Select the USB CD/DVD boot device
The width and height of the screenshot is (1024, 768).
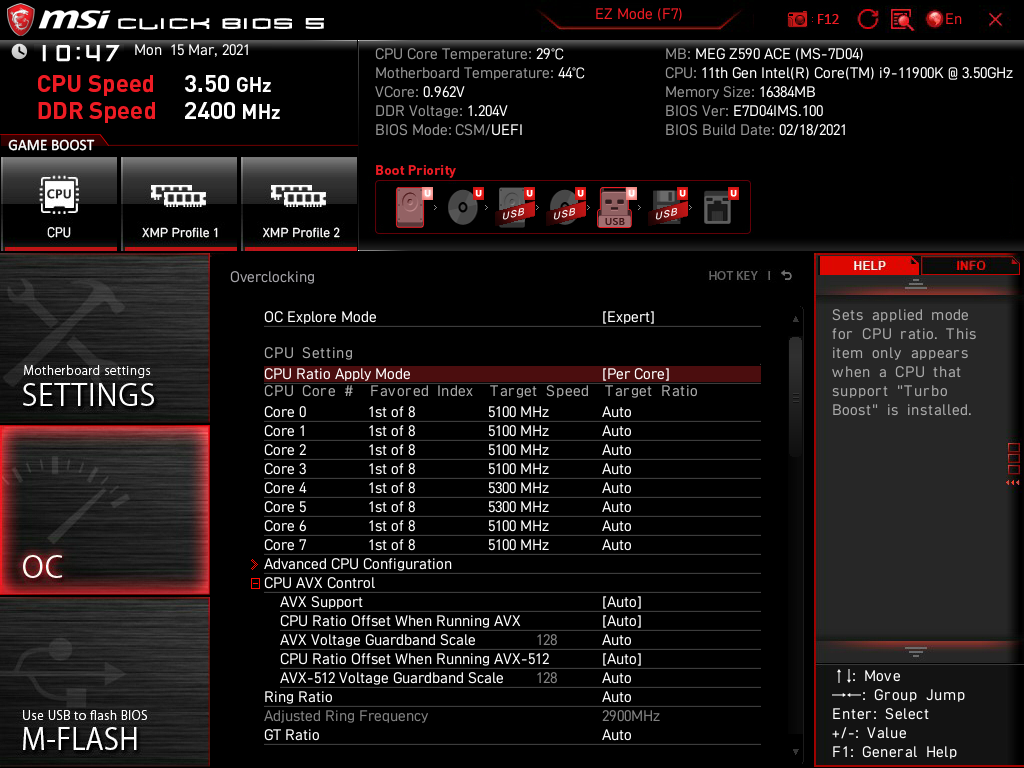(x=566, y=207)
